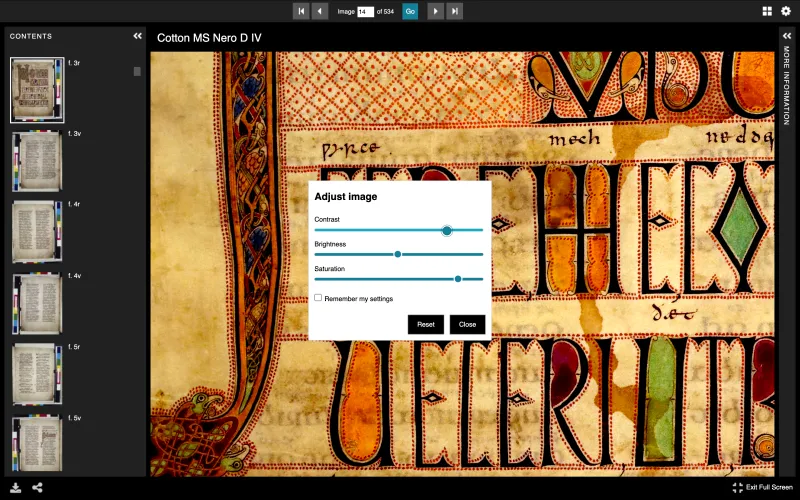Open the settings gear menu

tap(786, 11)
